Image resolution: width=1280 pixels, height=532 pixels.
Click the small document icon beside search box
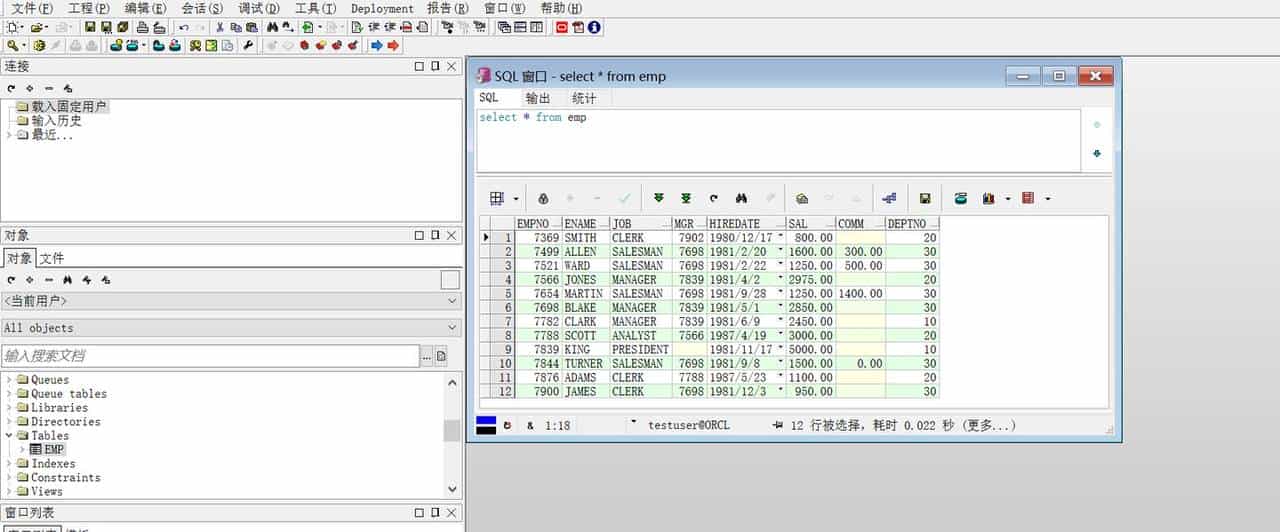click(x=441, y=356)
